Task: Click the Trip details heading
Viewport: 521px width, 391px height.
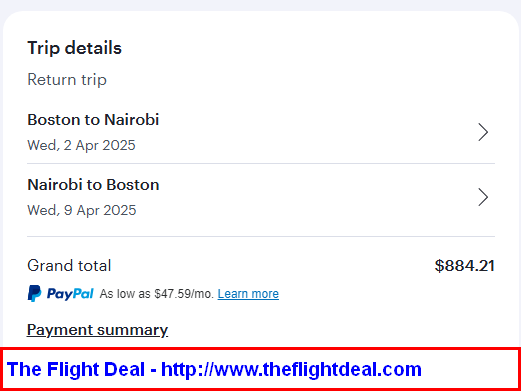Action: click(75, 48)
